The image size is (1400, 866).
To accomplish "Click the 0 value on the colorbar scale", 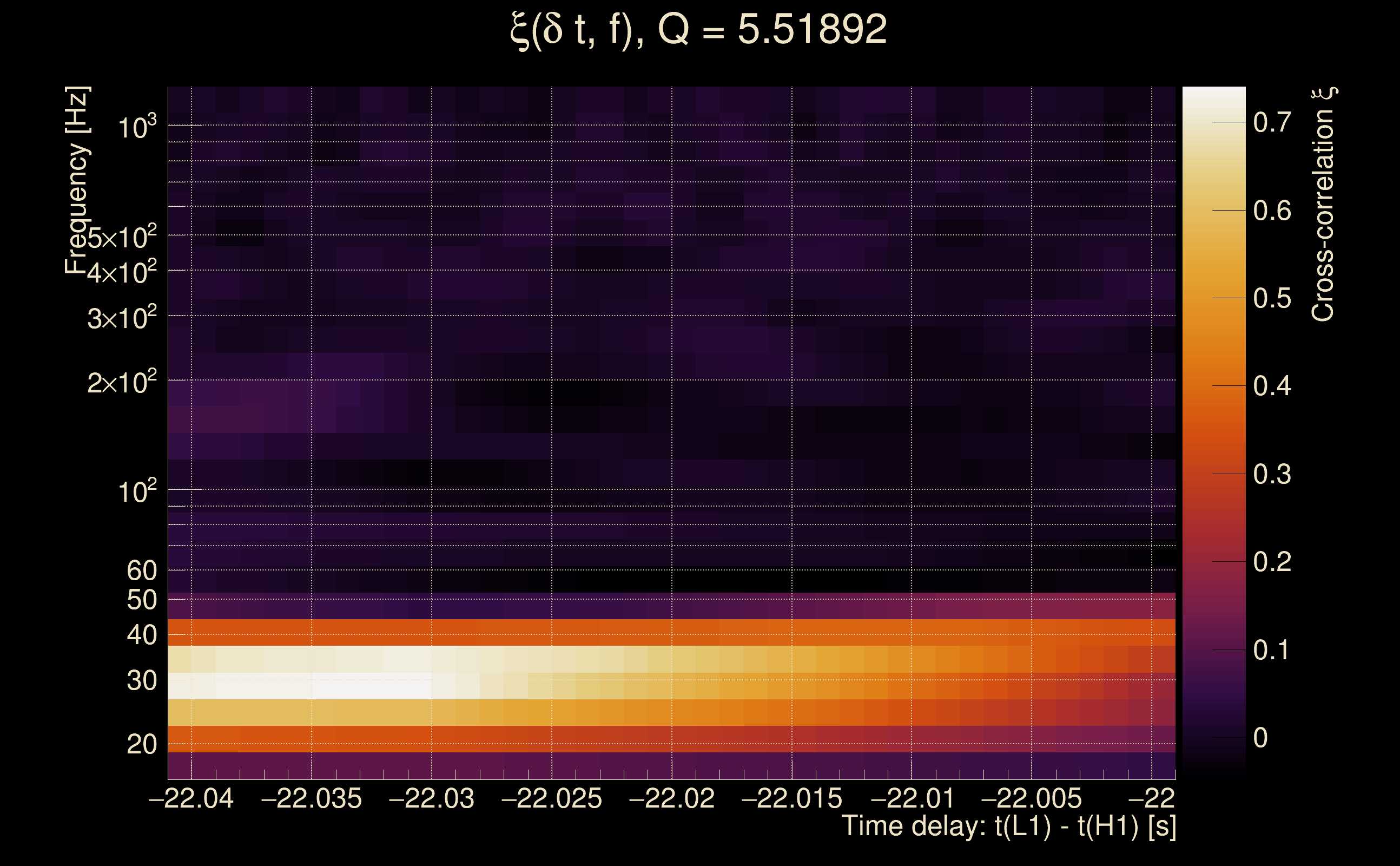I will click(x=1260, y=738).
